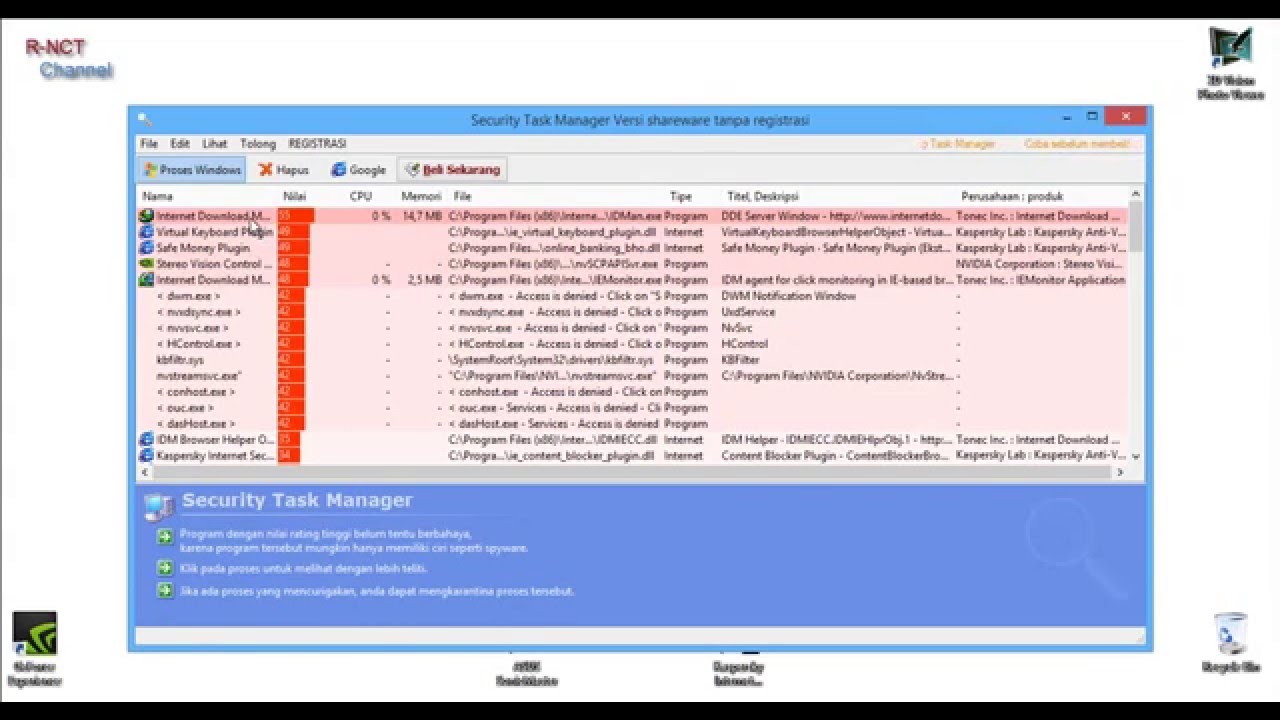Open the desktop shortcut icon at top right
The image size is (1280, 720).
tap(1230, 63)
